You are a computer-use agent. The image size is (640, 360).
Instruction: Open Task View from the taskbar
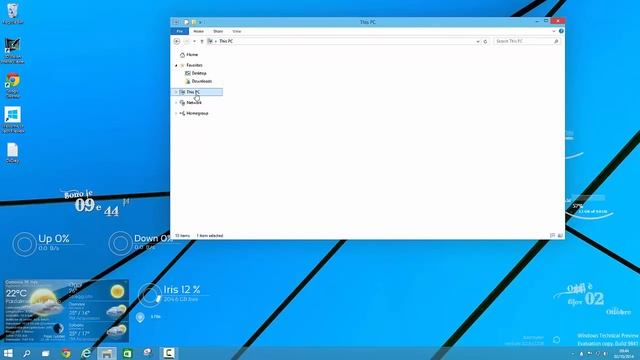pyautogui.click(x=46, y=353)
